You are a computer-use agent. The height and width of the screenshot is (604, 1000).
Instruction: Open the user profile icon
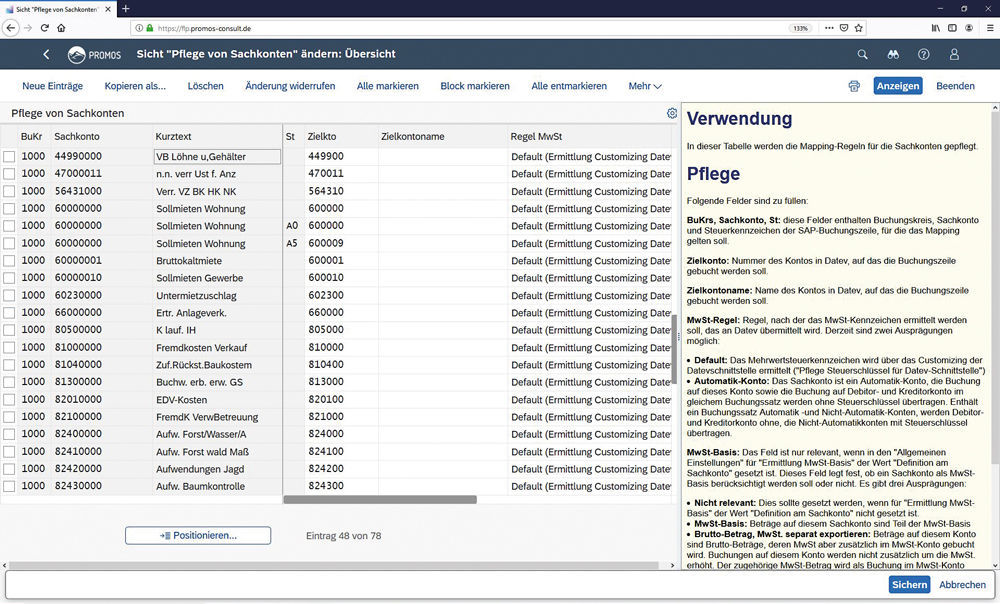tap(954, 54)
